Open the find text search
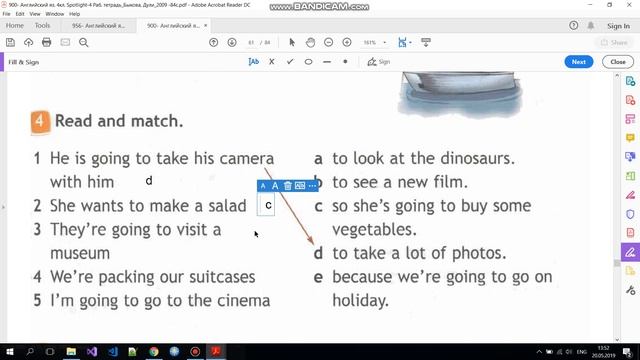This screenshot has height=360, width=640. (84, 42)
